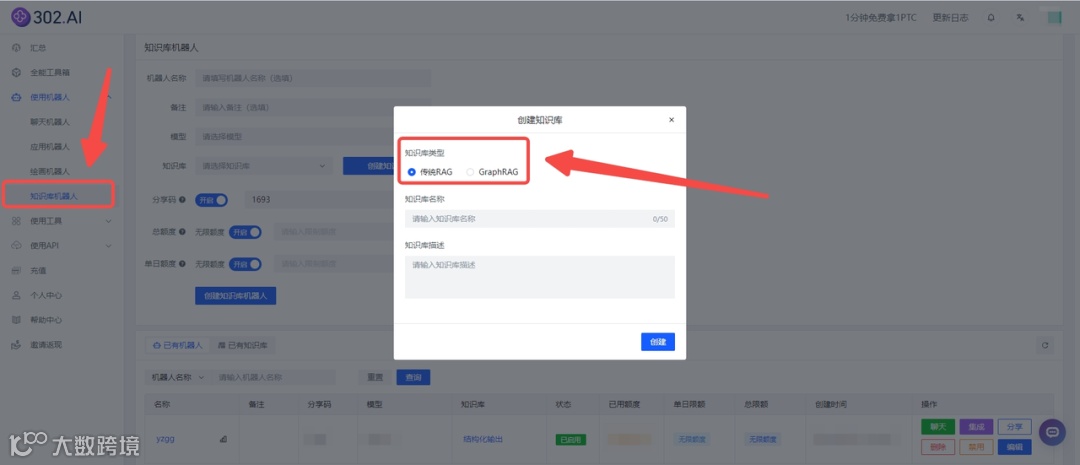Close the 创建知识库 dialog
Screen dimensions: 1080x465
(x=672, y=119)
